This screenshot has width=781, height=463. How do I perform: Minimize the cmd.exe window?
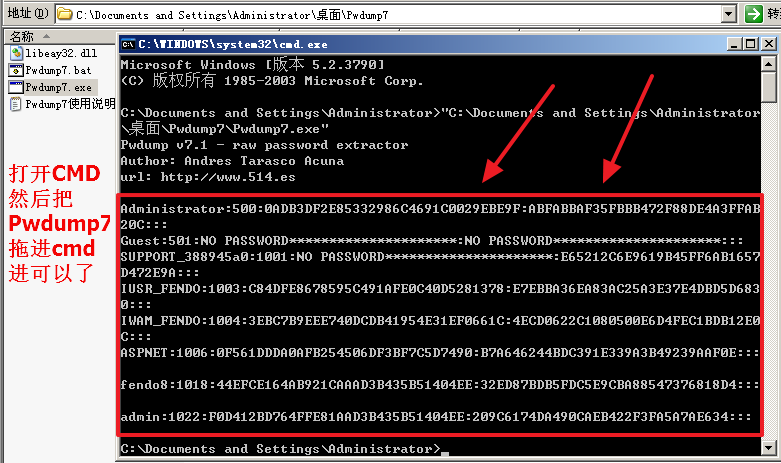(x=734, y=44)
